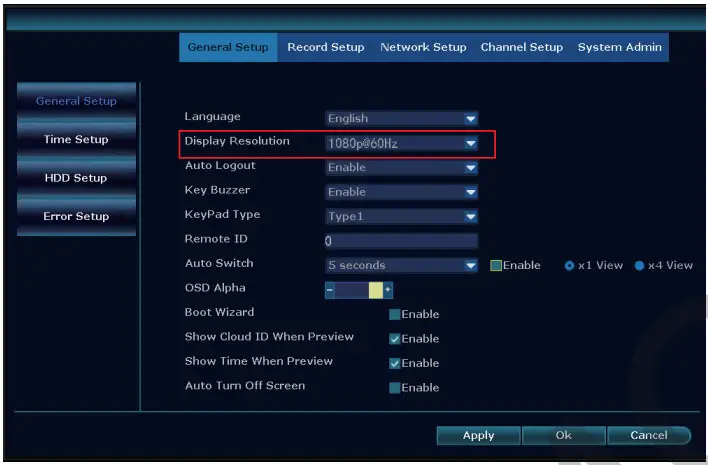Toggle the Boot Wizard Enable checkbox

click(x=395, y=314)
